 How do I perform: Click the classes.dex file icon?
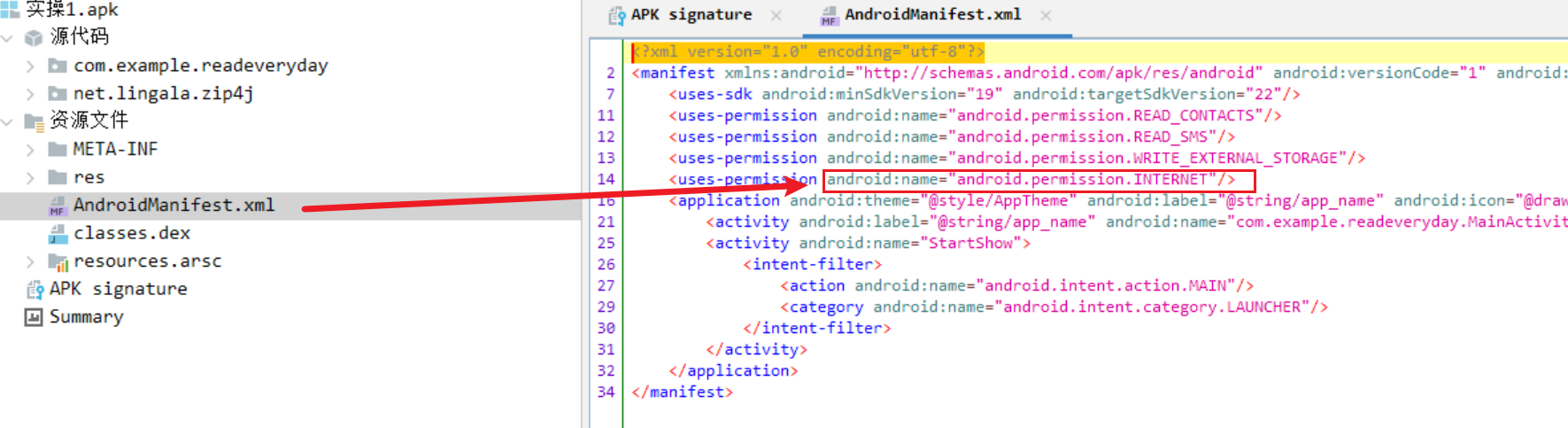pos(58,234)
